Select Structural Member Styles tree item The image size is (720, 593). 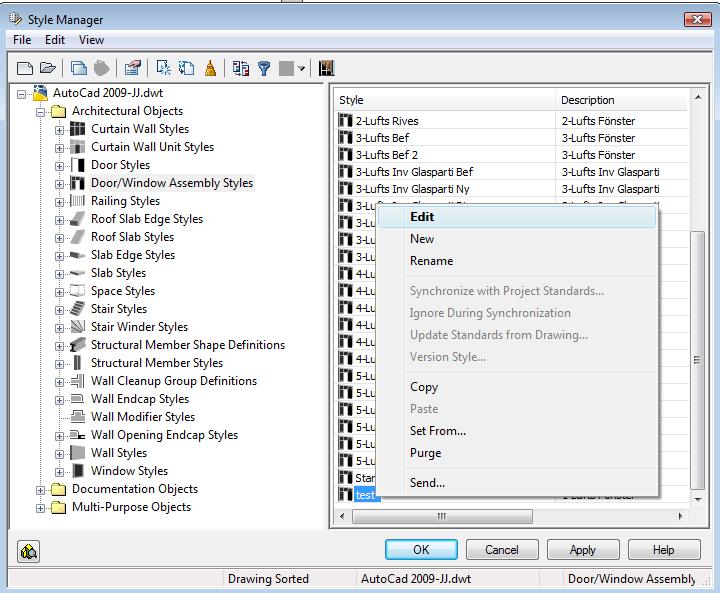[x=157, y=363]
